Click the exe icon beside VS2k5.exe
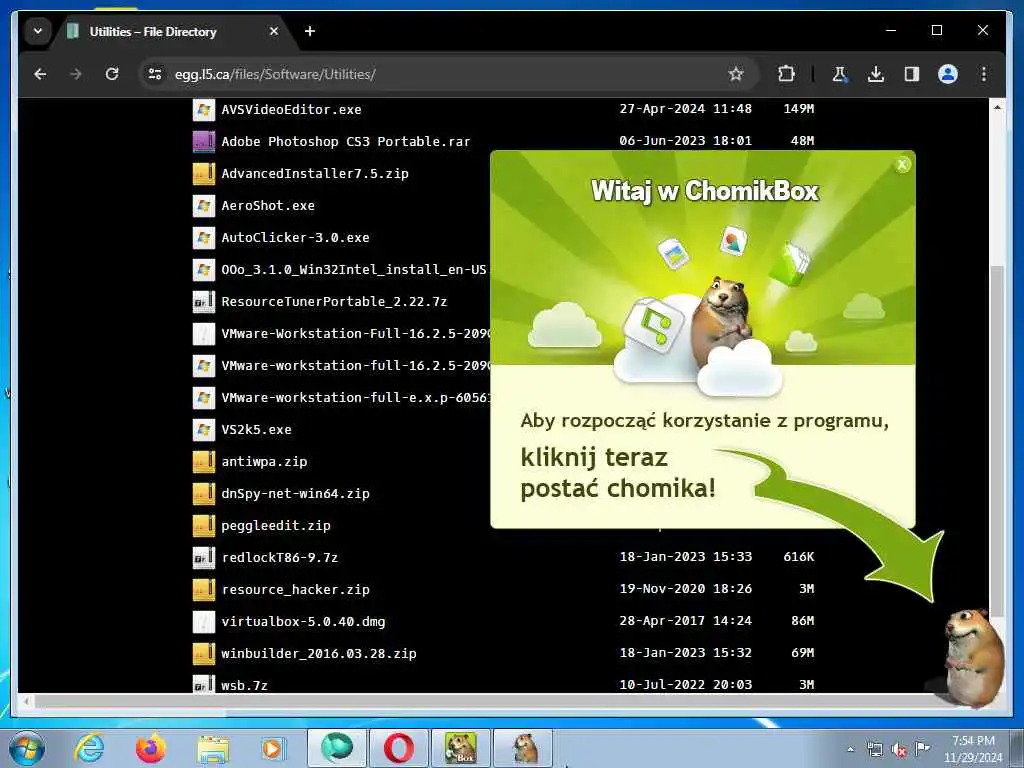 coord(204,430)
